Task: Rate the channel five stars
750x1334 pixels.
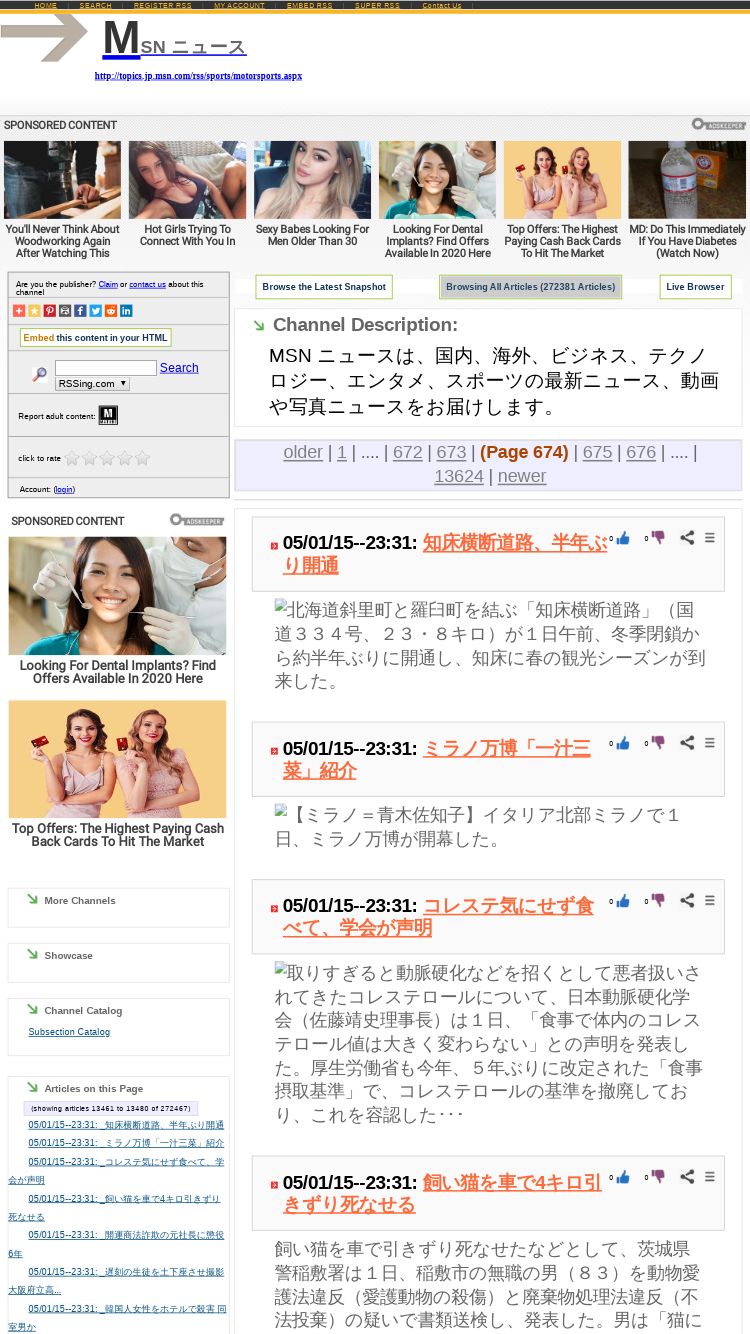Action: point(142,458)
